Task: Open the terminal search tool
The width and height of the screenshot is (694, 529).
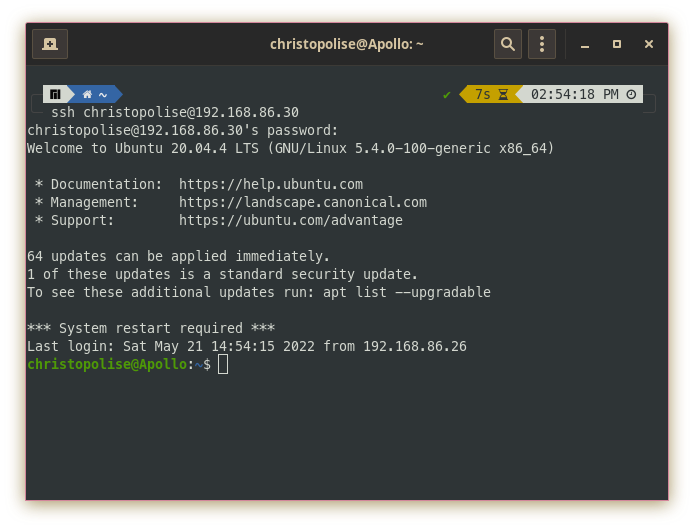Action: click(x=508, y=44)
